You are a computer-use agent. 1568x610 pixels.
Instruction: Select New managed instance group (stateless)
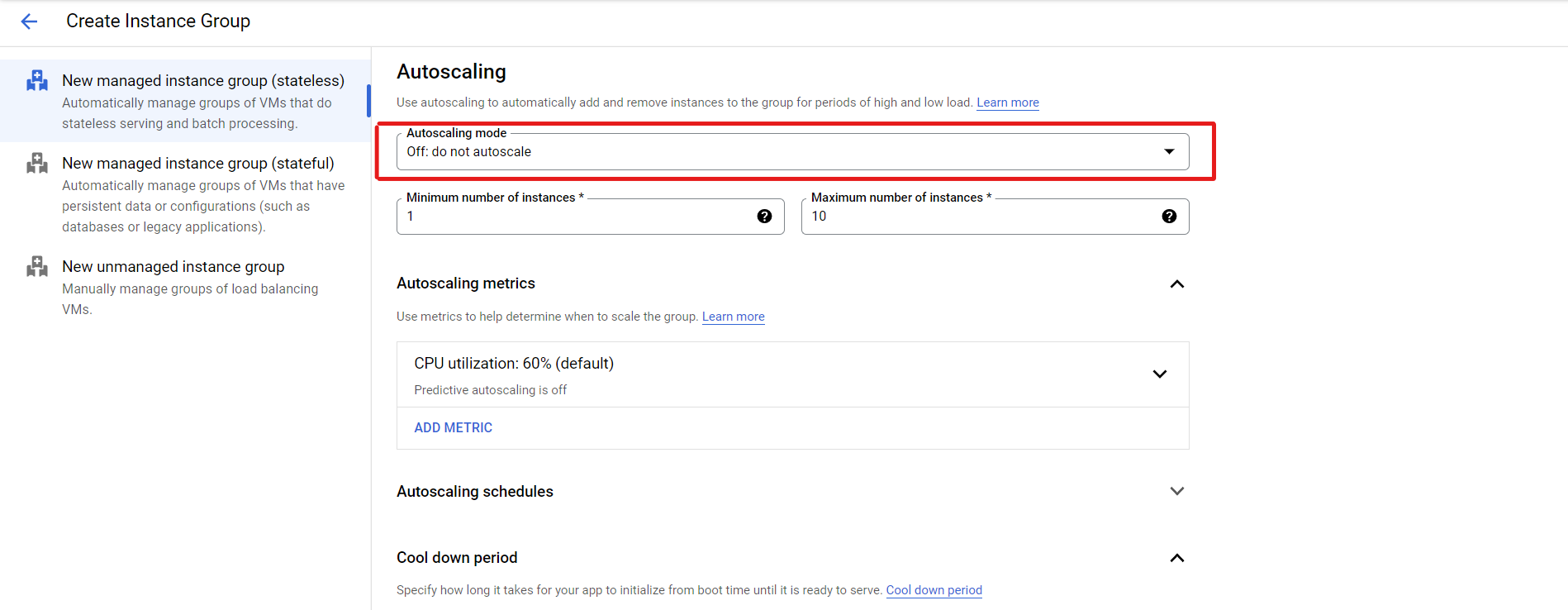click(185, 101)
